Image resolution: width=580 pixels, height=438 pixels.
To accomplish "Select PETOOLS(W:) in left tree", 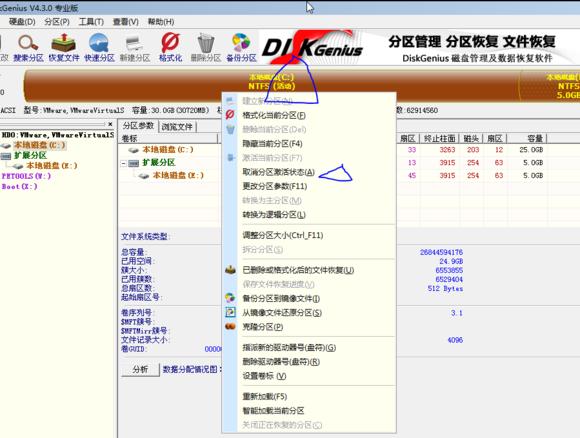I will pos(26,176).
